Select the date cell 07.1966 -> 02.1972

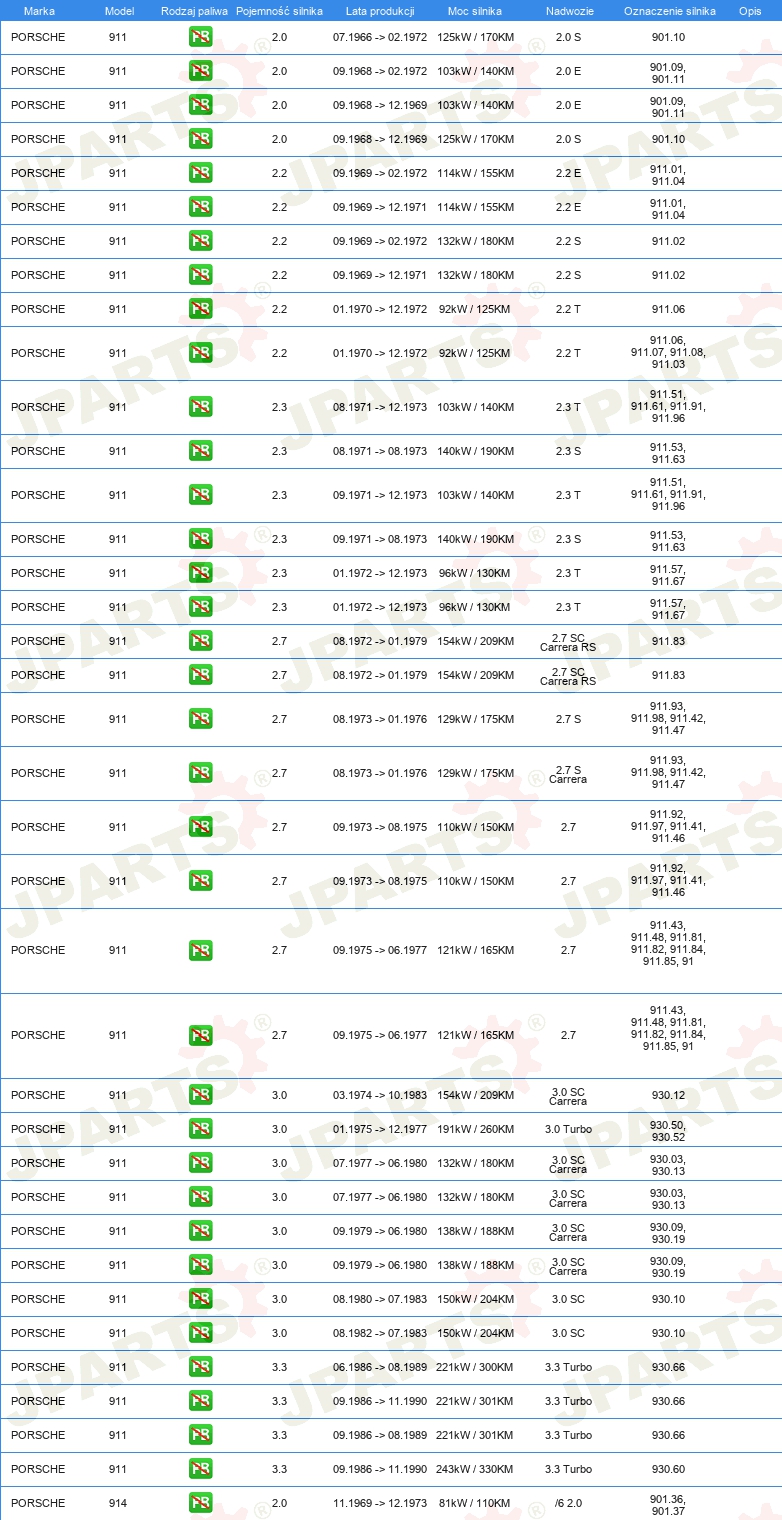coord(380,37)
